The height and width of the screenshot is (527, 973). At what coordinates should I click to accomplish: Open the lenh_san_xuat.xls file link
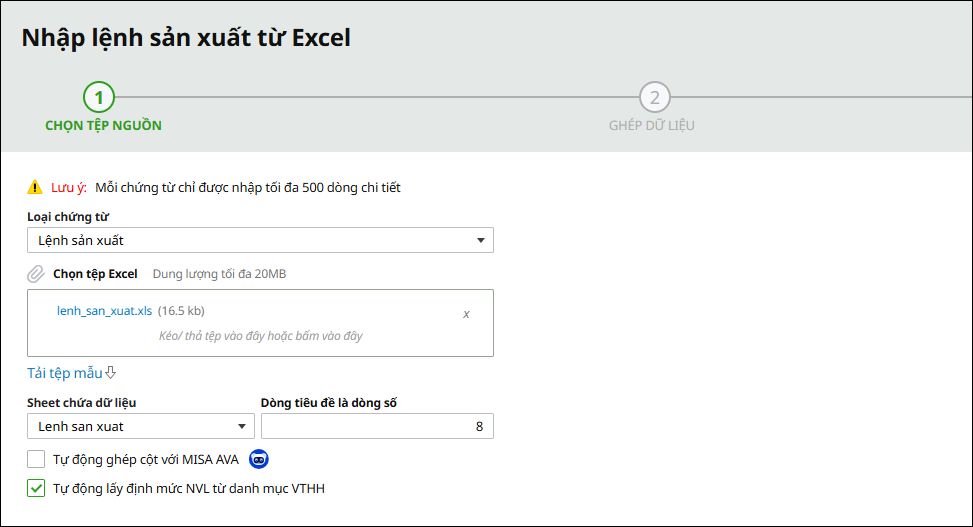[104, 311]
